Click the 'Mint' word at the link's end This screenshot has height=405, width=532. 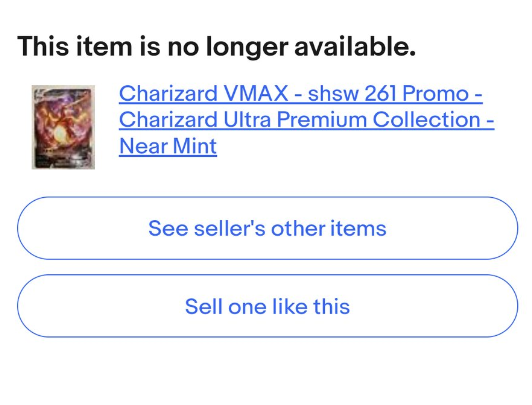(x=195, y=146)
